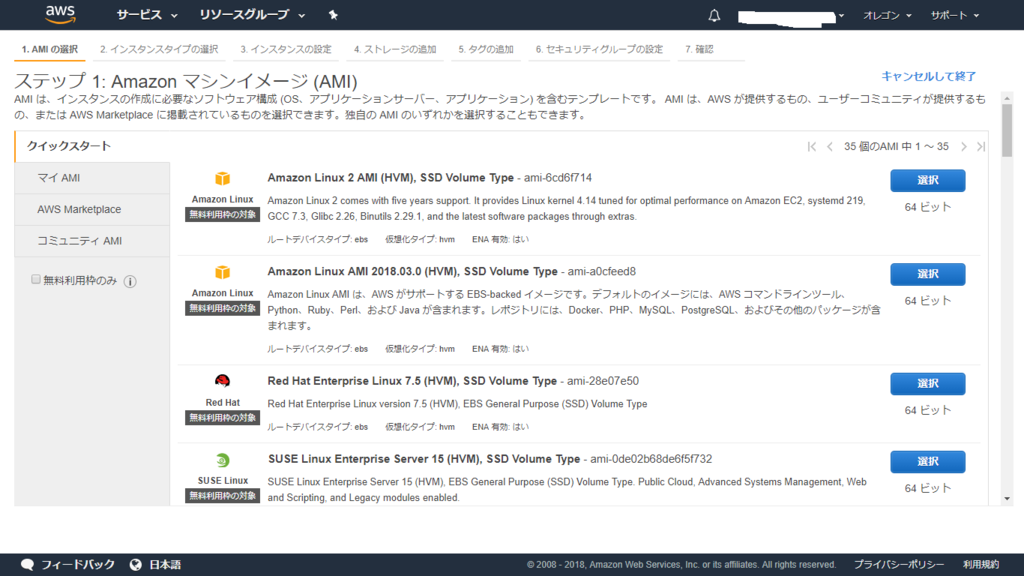Enable 無料利用枠のみ checkbox
This screenshot has width=1024, height=576.
[x=36, y=280]
